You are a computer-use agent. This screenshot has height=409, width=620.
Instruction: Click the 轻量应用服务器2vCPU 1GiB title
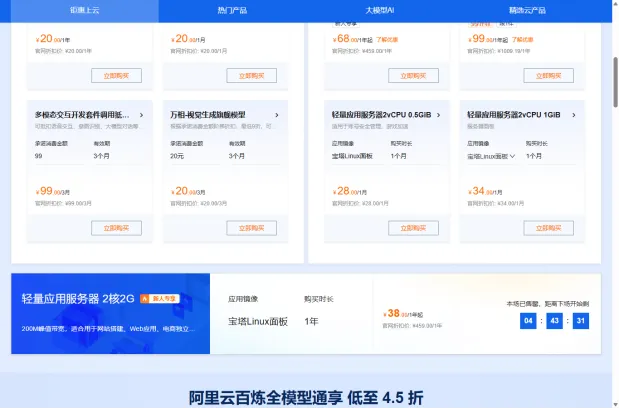coord(514,115)
